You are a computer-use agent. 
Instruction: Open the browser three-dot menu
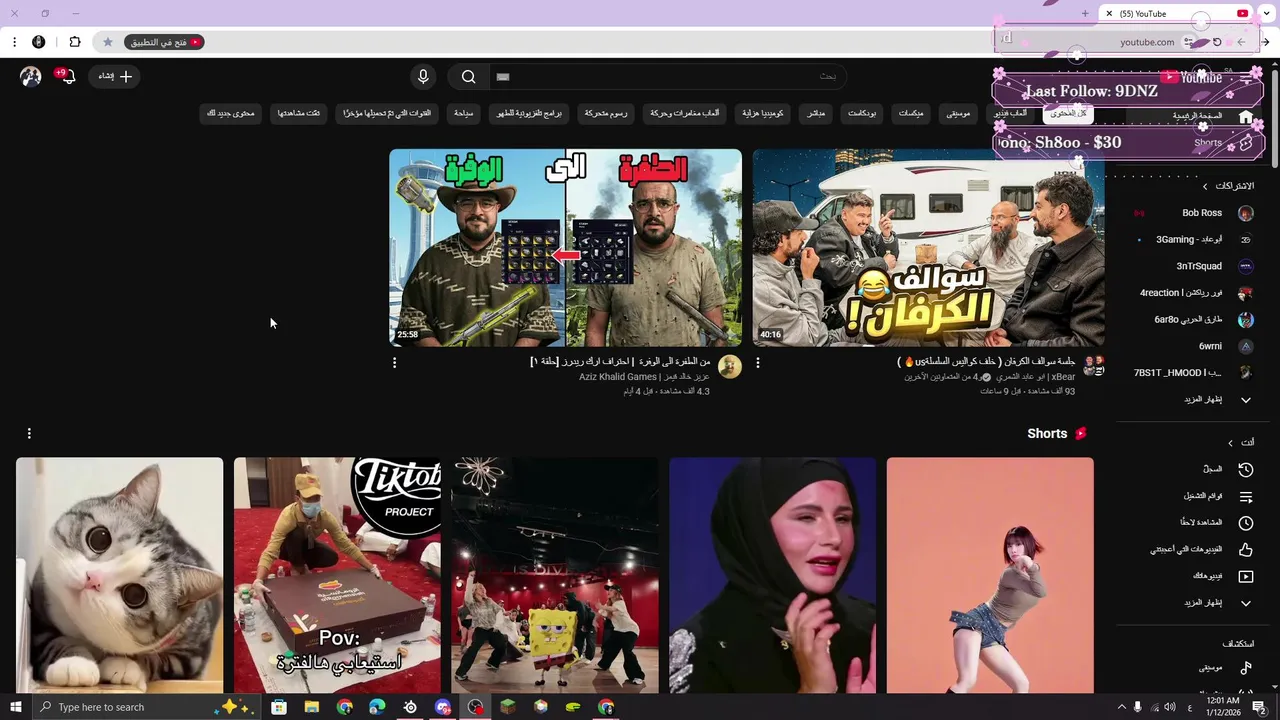(14, 42)
